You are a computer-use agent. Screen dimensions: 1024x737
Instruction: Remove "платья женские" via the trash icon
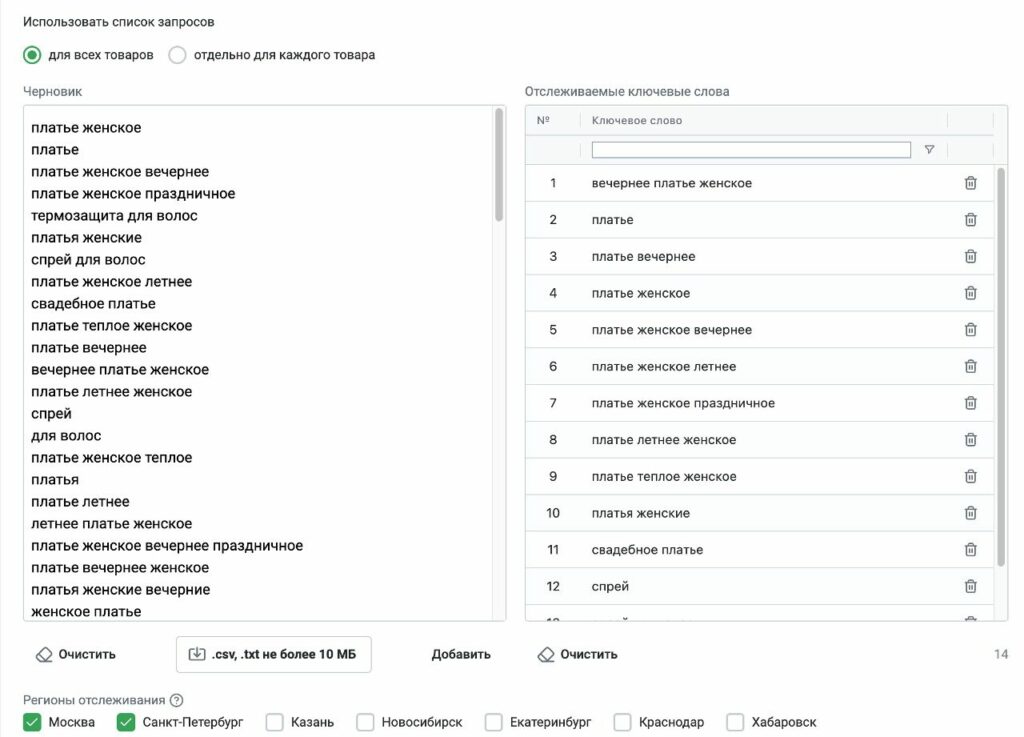point(970,512)
